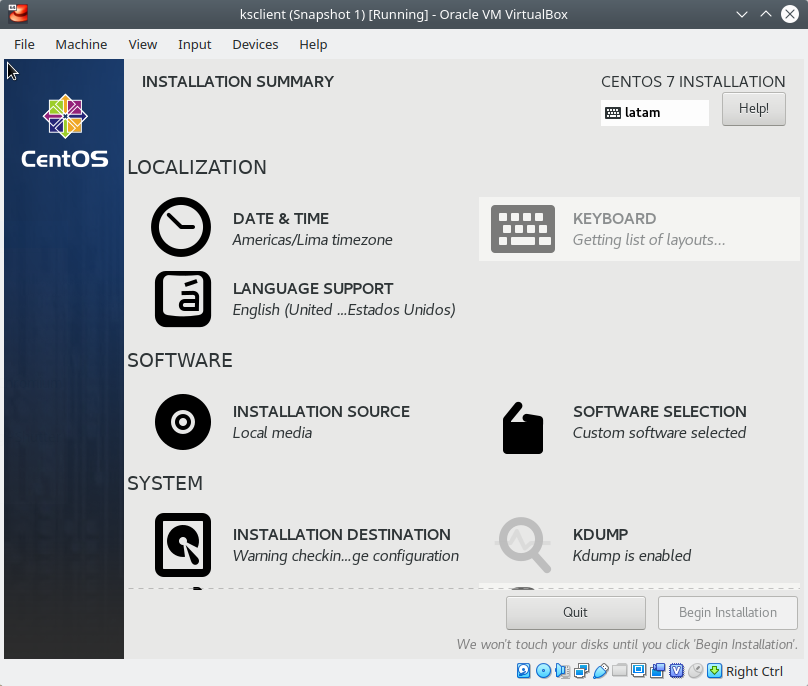Click the INSTALLATION SOURCE heading
Screen dimensions: 808x686
[x=321, y=411]
